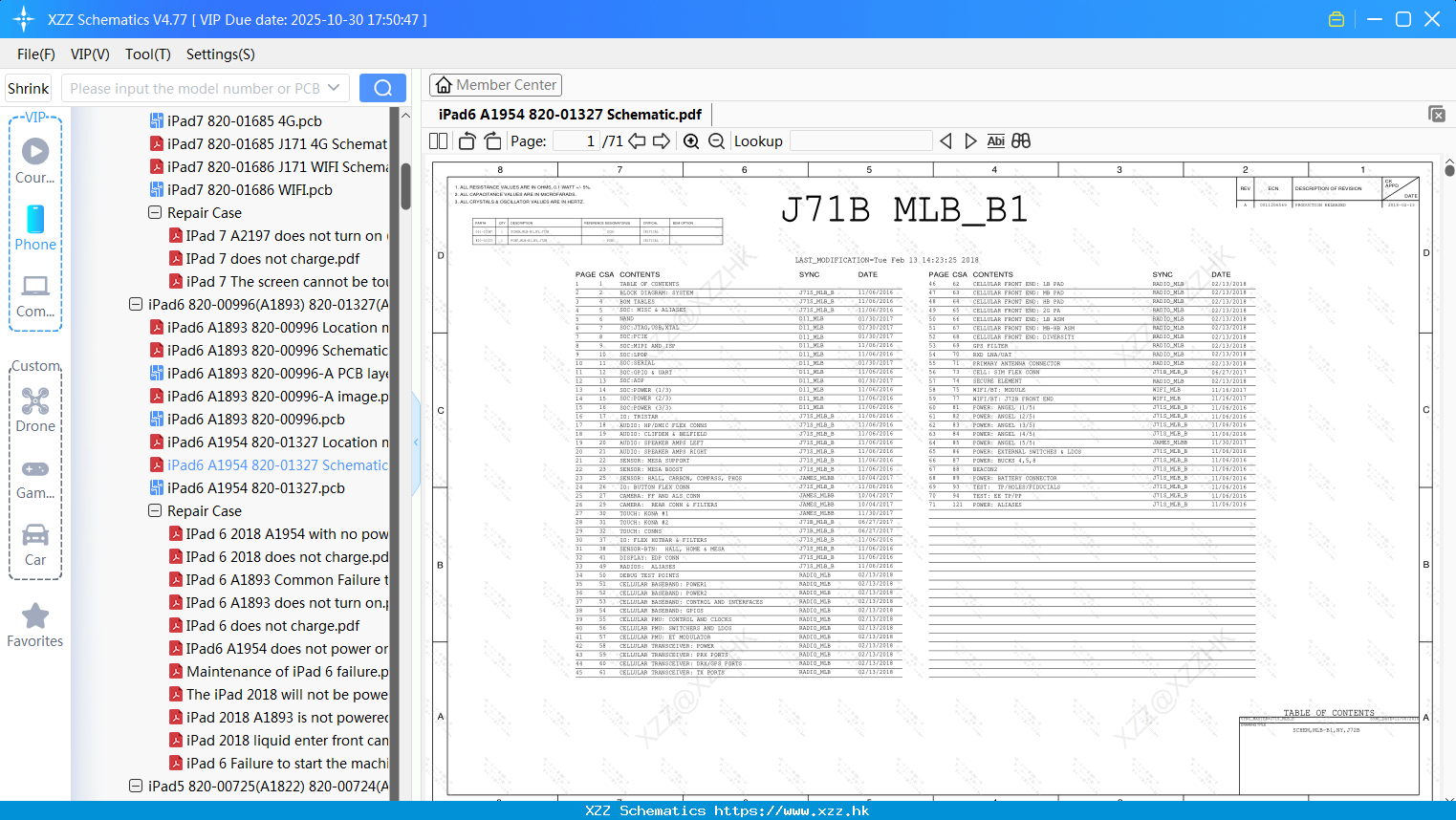Click the www.xzz.hk link in status bar
1456x820 pixels.
[792, 810]
